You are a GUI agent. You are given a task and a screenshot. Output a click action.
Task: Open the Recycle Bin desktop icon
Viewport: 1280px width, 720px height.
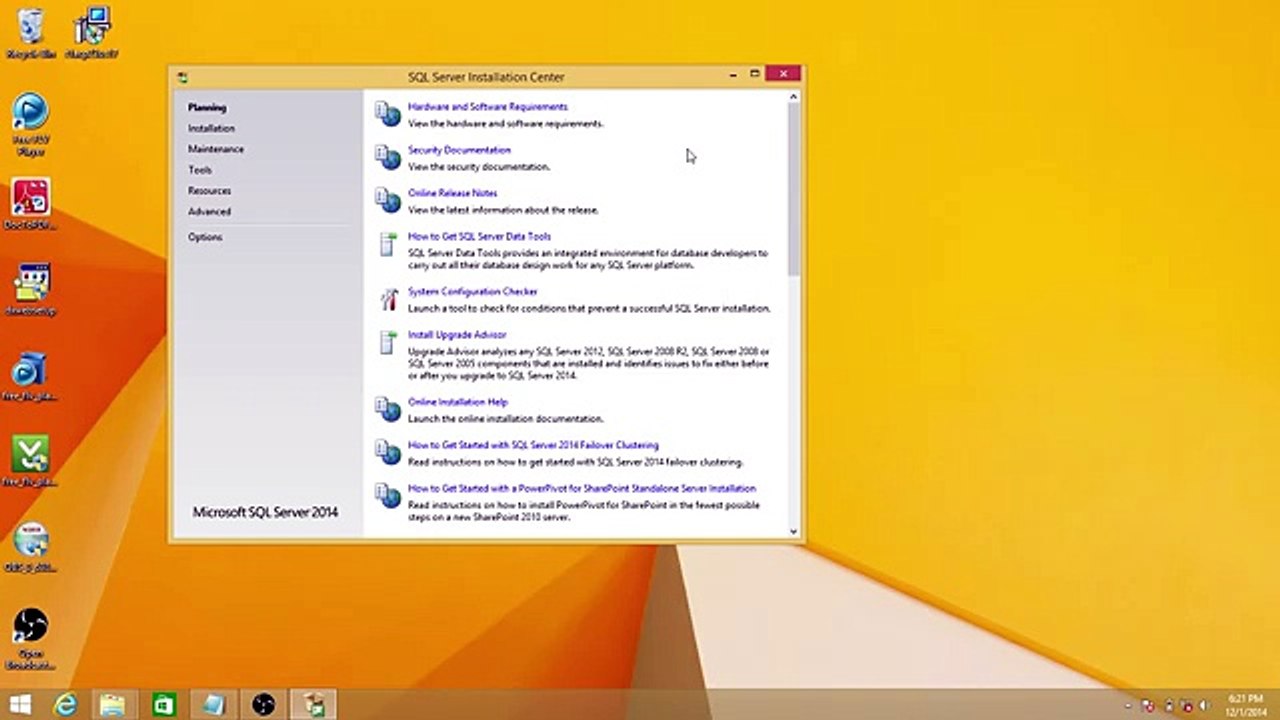click(x=31, y=34)
